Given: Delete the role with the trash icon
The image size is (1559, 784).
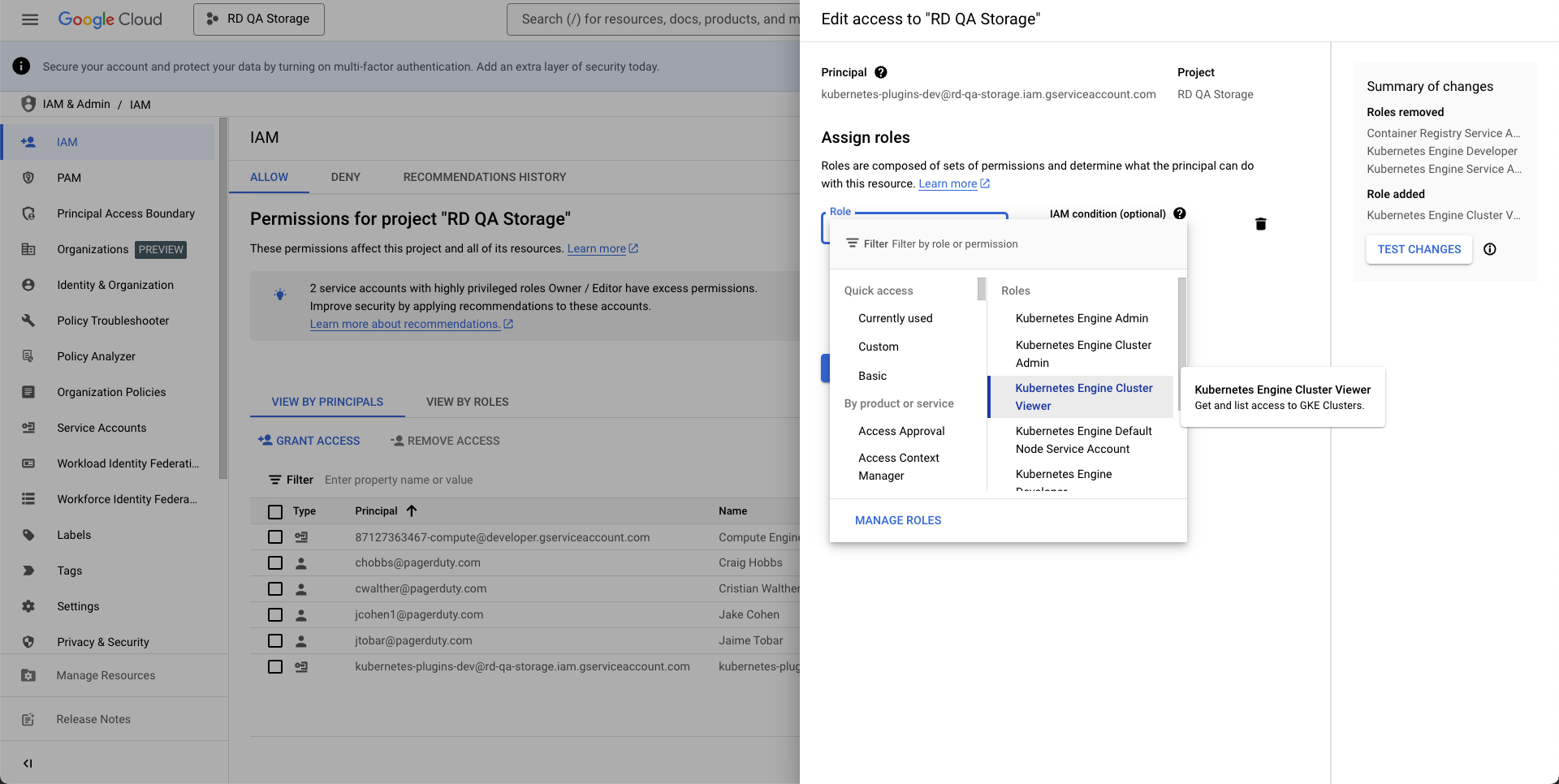Looking at the screenshot, I should click(x=1261, y=224).
